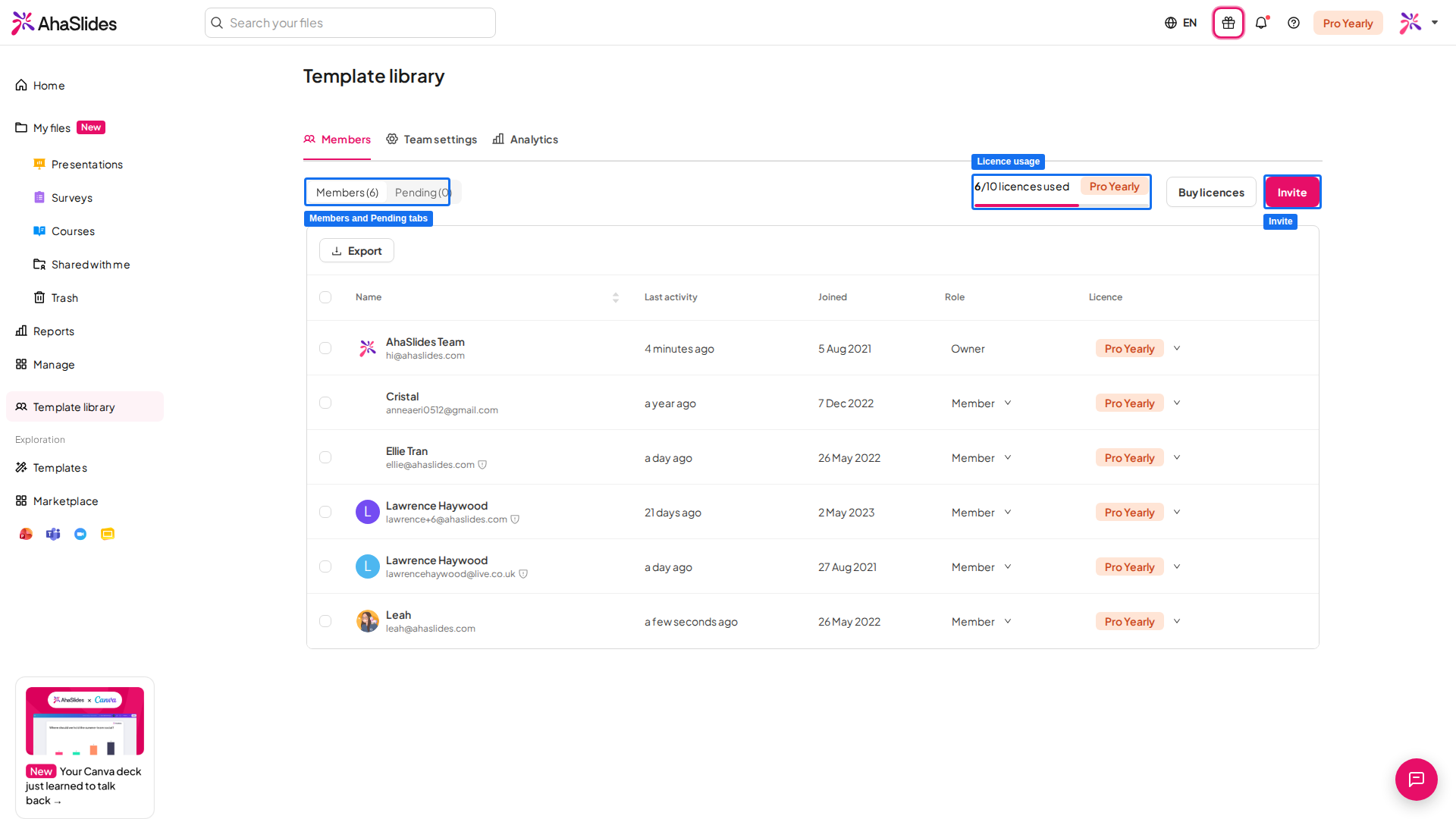This screenshot has height=819, width=1456.
Task: Open the notifications bell
Action: [1261, 23]
